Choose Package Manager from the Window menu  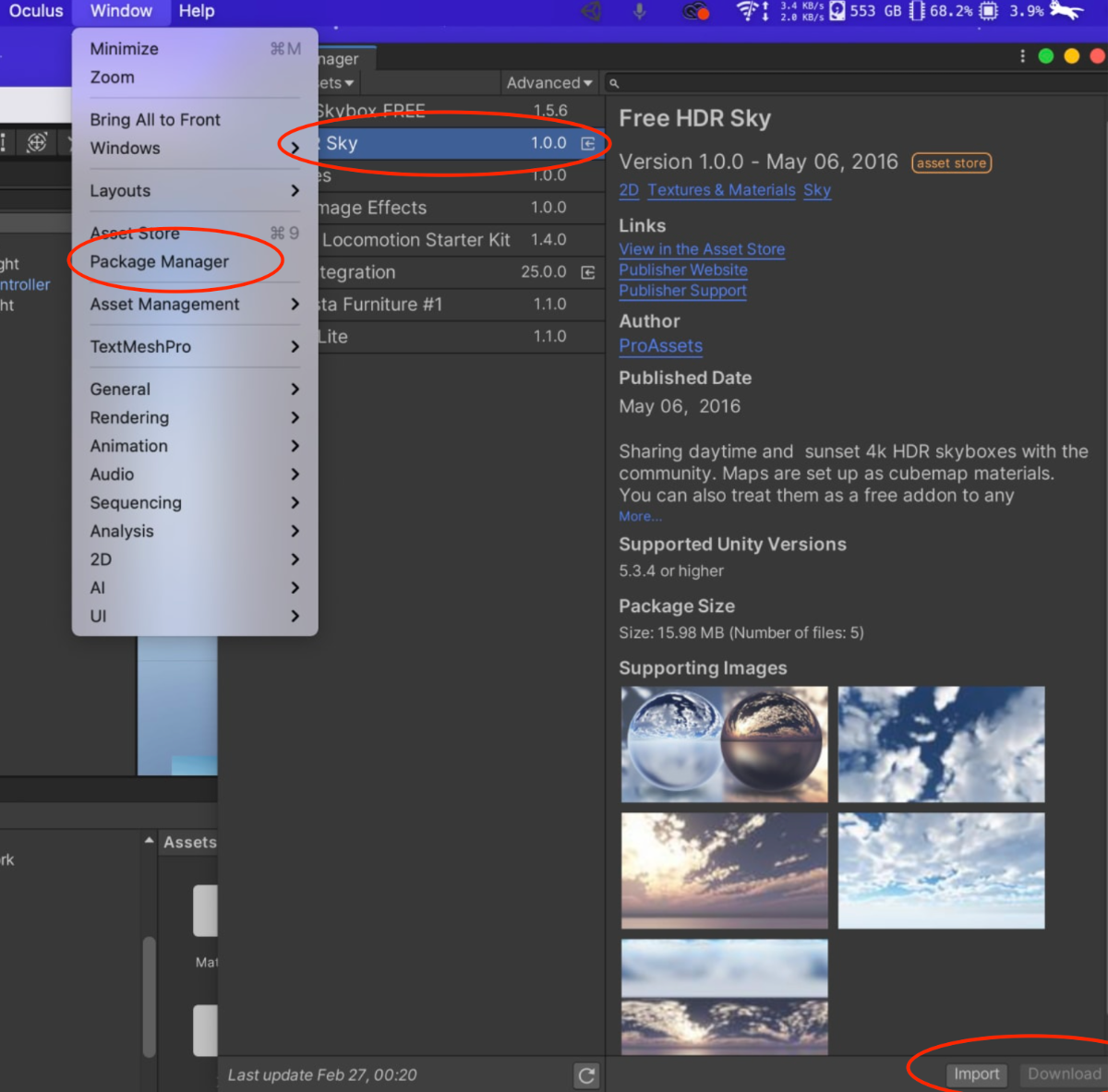[x=195, y=262]
